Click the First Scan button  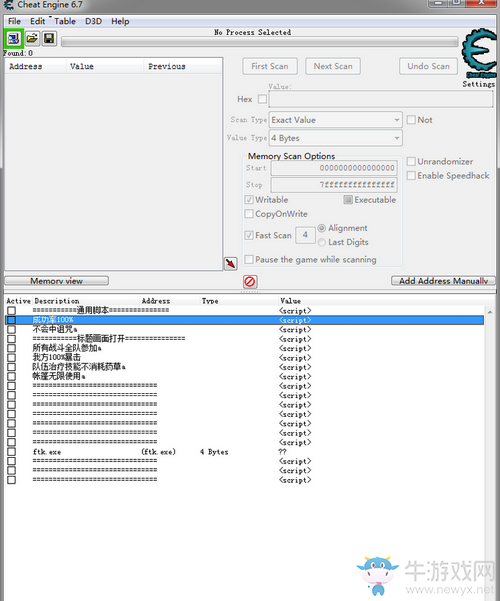pyautogui.click(x=270, y=66)
